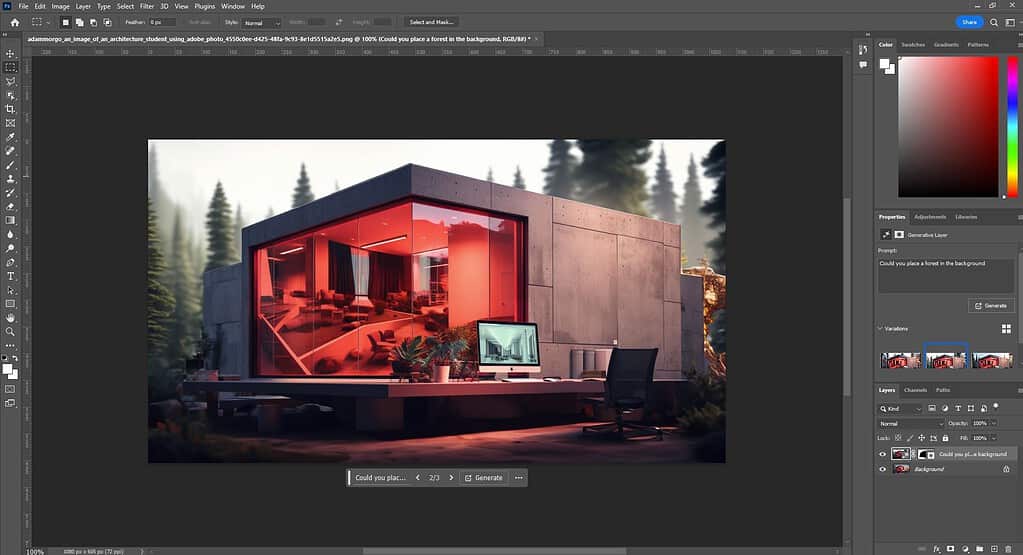Select the Move tool
The height and width of the screenshot is (555, 1023).
[x=10, y=53]
